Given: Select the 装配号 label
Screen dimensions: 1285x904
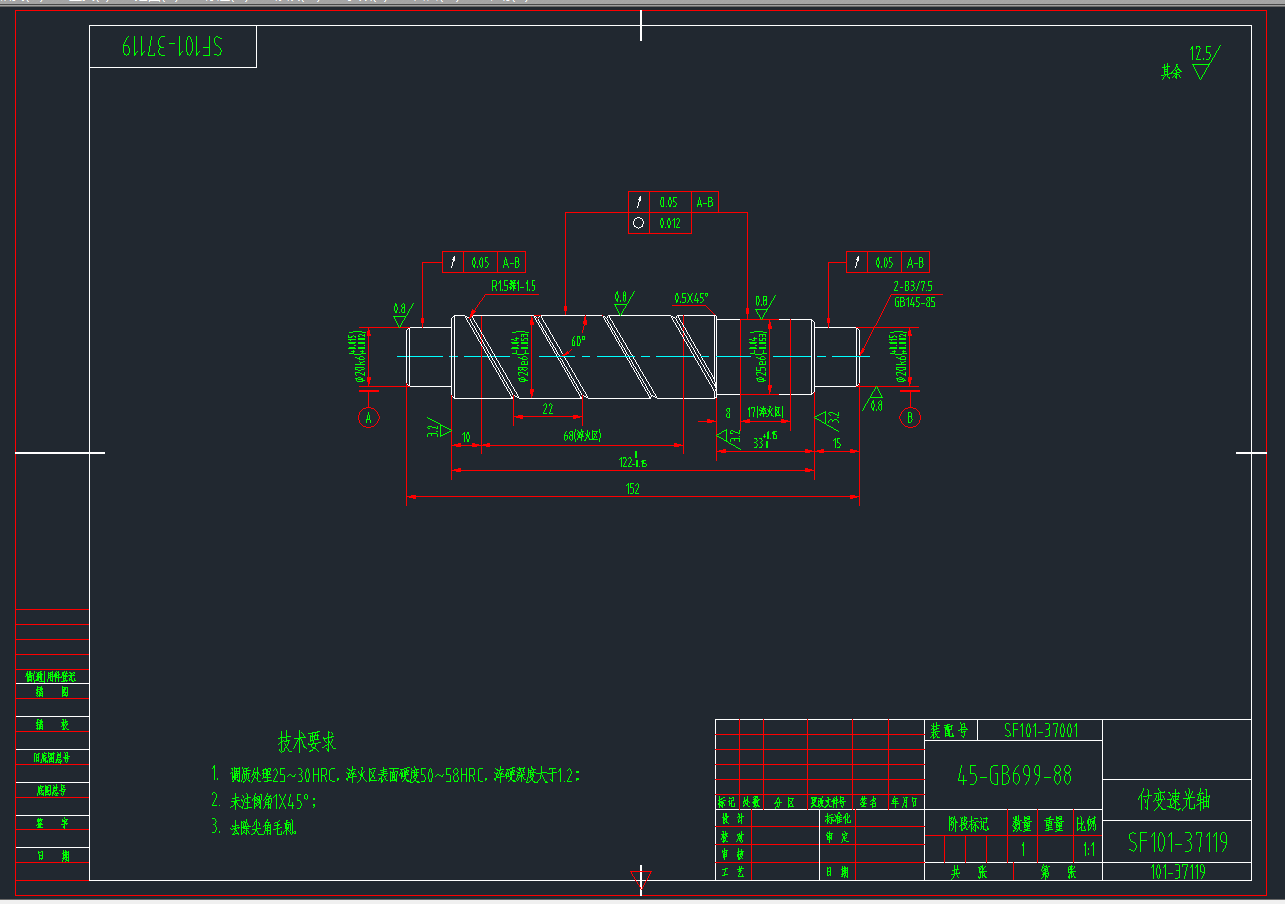Looking at the screenshot, I should tap(948, 730).
